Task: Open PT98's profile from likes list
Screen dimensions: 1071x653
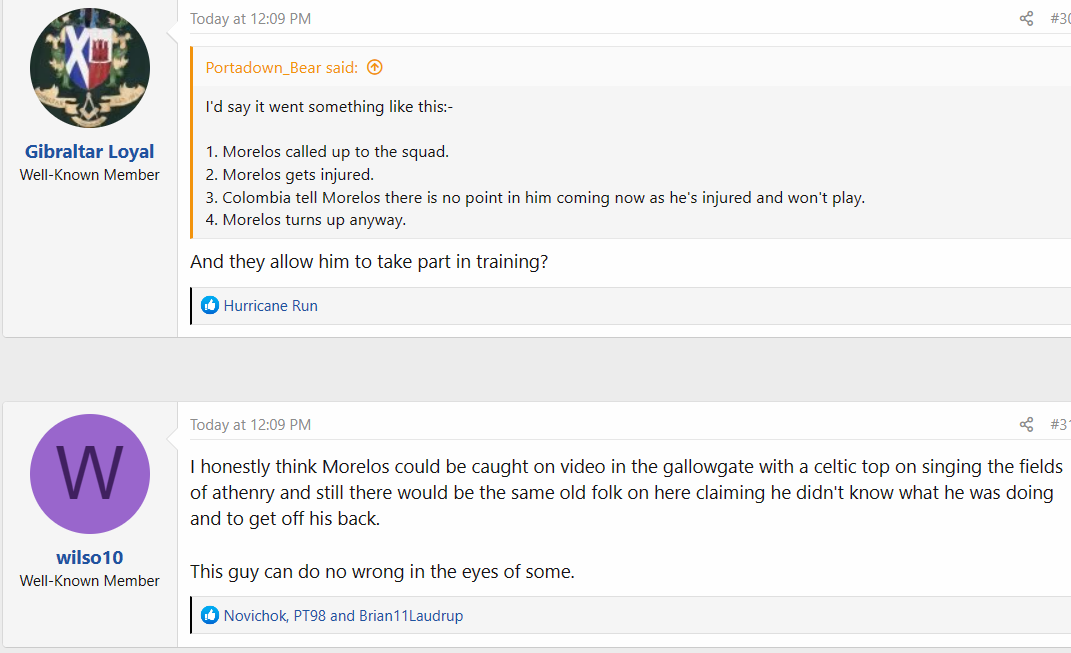Action: 309,615
